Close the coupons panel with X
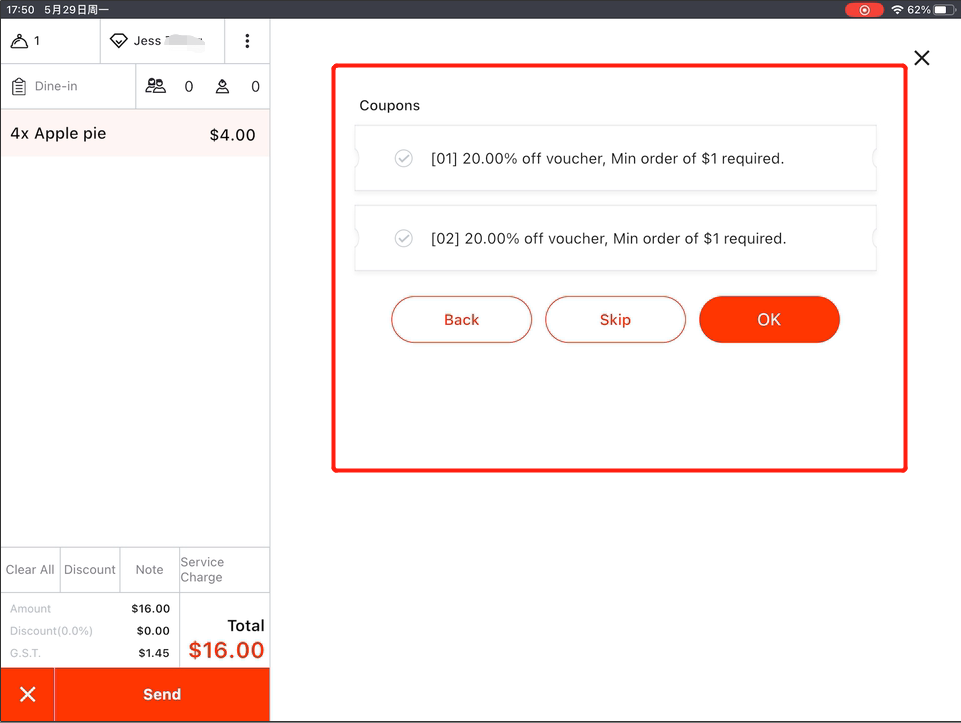Screen dimensions: 961x723 click(x=921, y=58)
